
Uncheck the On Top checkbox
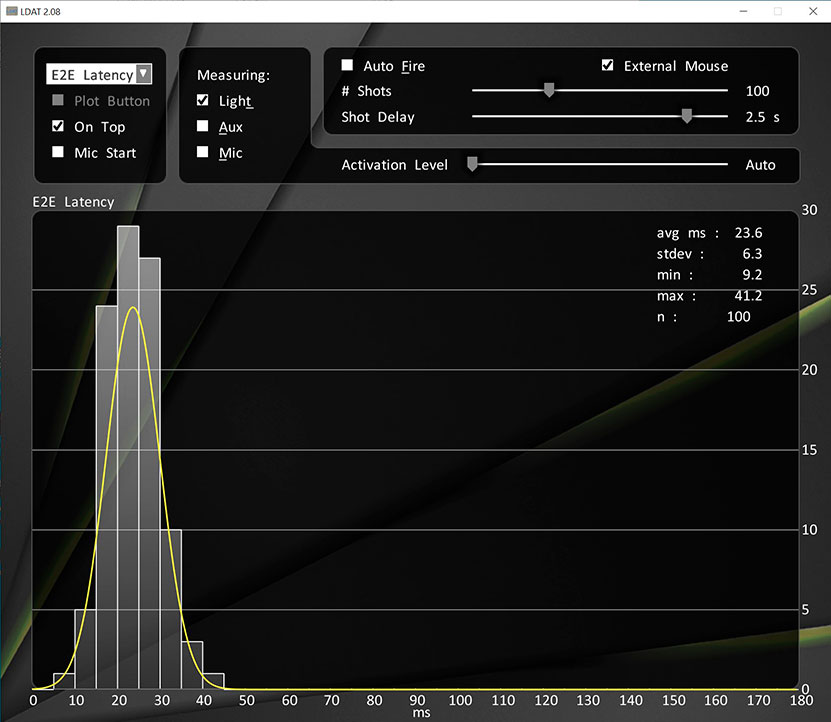(58, 126)
